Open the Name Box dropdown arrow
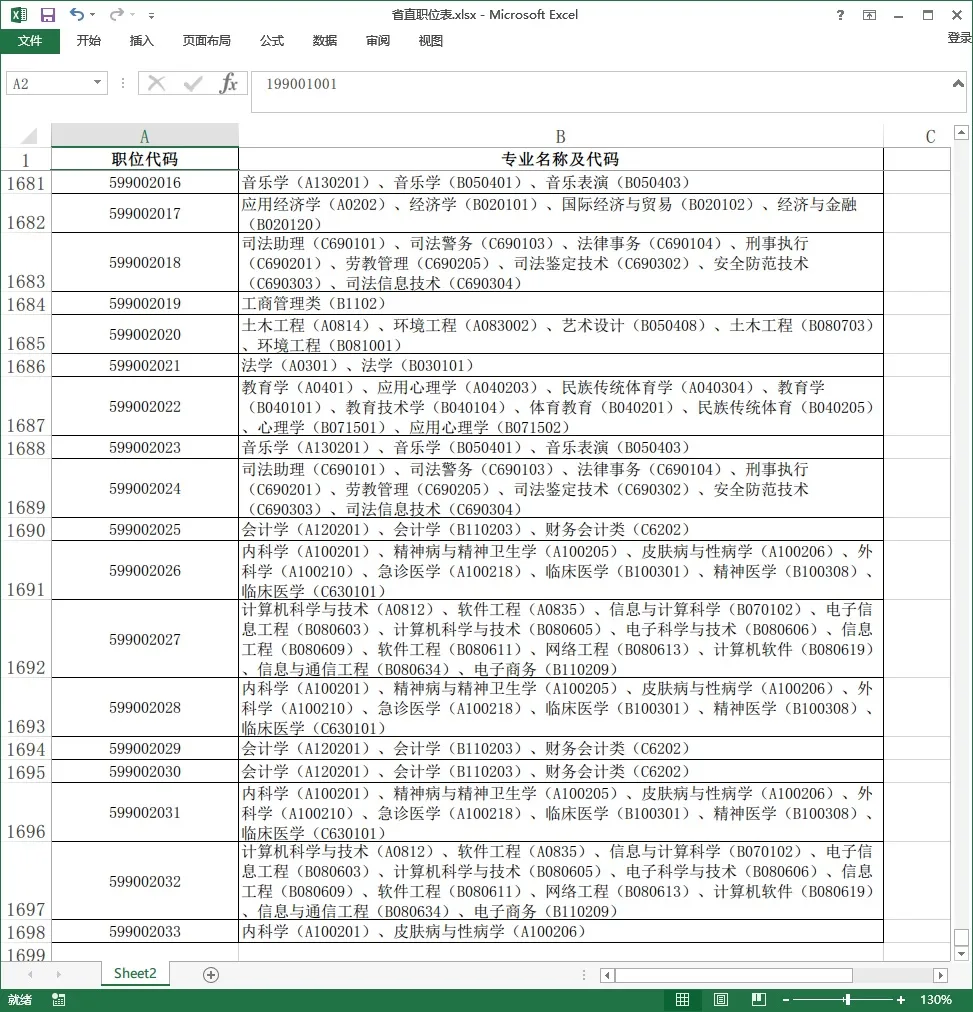 click(97, 84)
